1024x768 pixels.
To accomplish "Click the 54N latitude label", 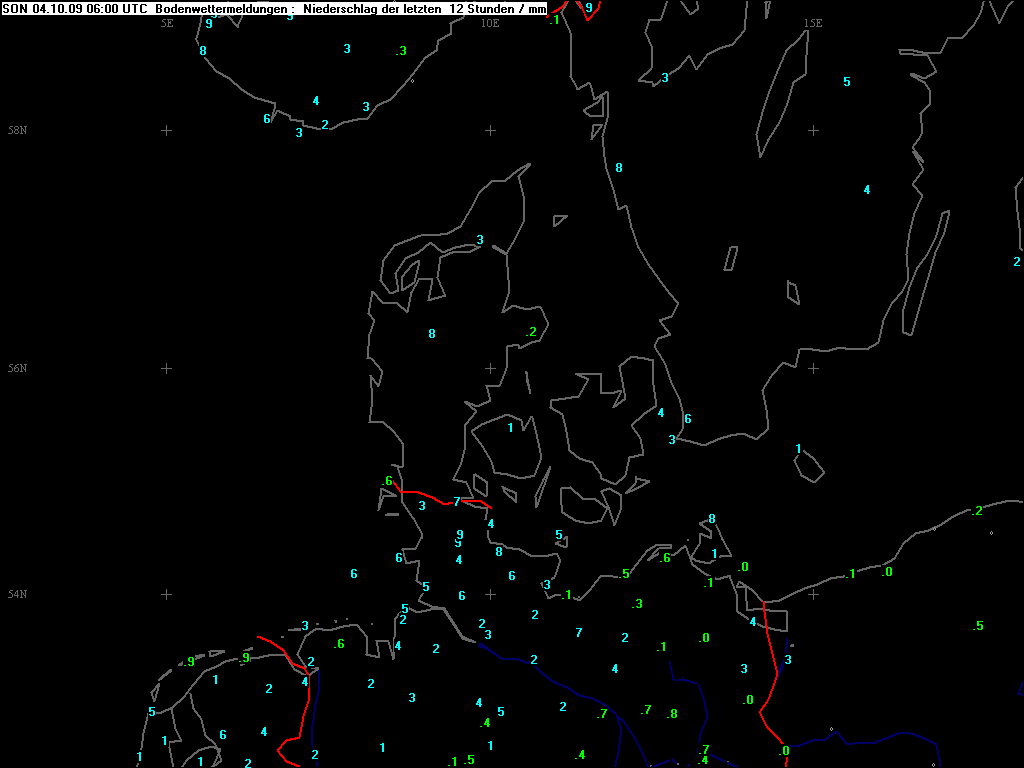I will [17, 595].
